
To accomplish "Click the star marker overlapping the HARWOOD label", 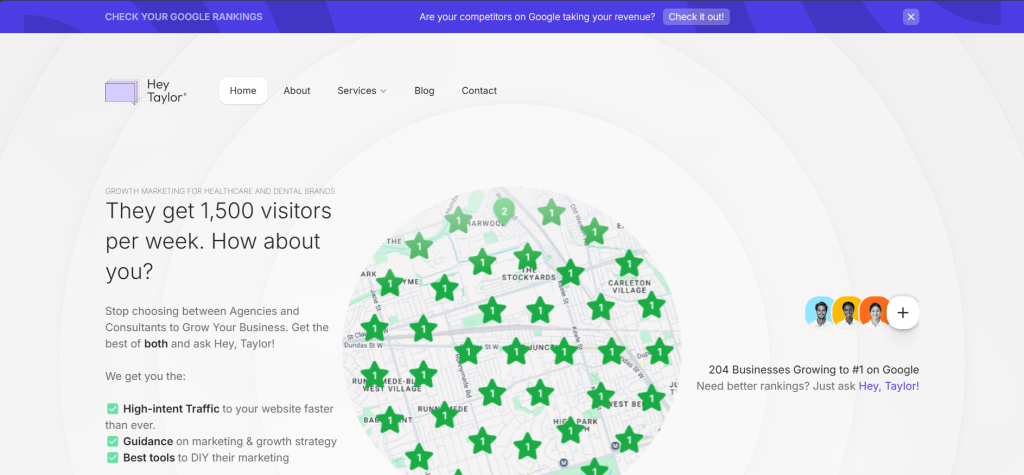I will (x=458, y=221).
